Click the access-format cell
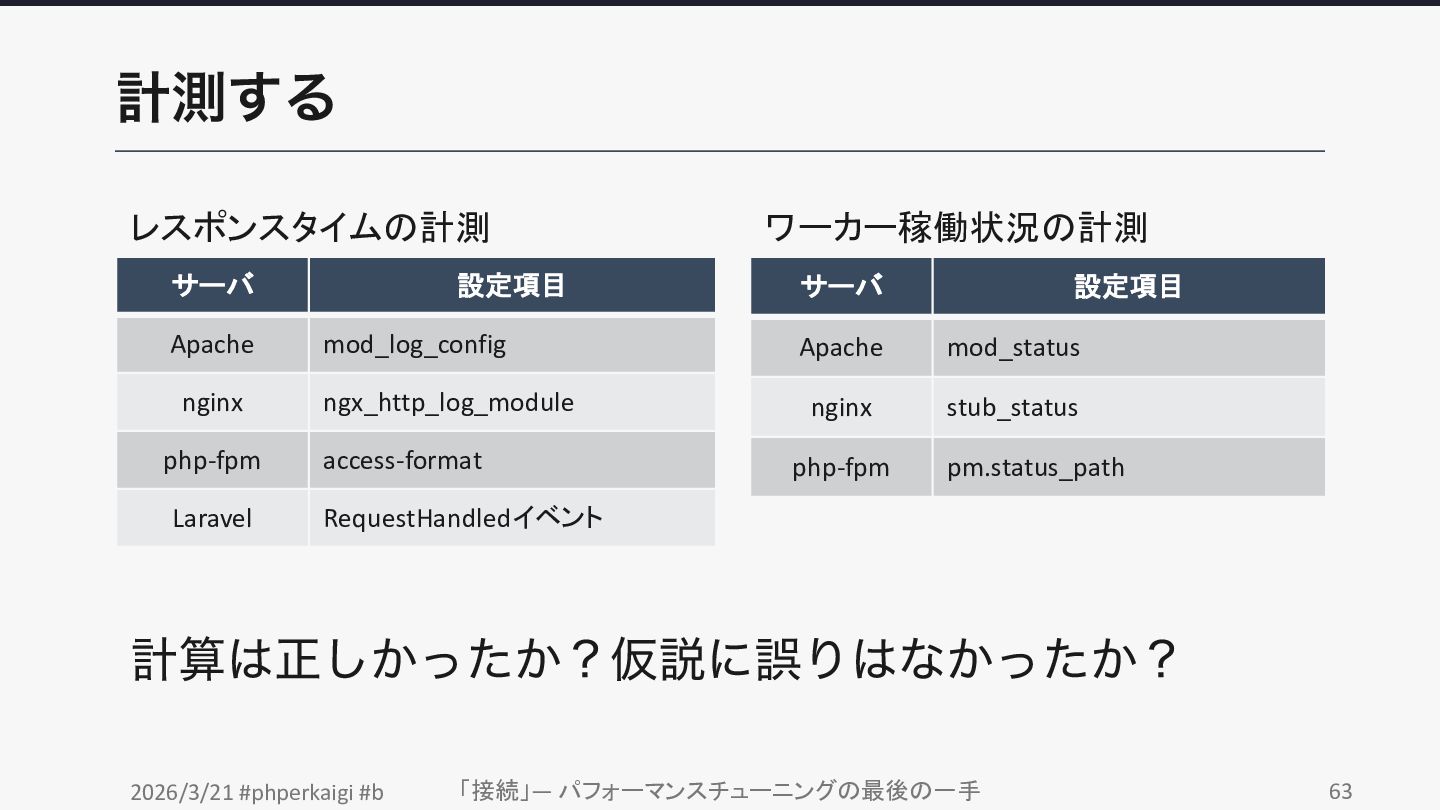Screen dimensions: 1440x810 [512, 461]
